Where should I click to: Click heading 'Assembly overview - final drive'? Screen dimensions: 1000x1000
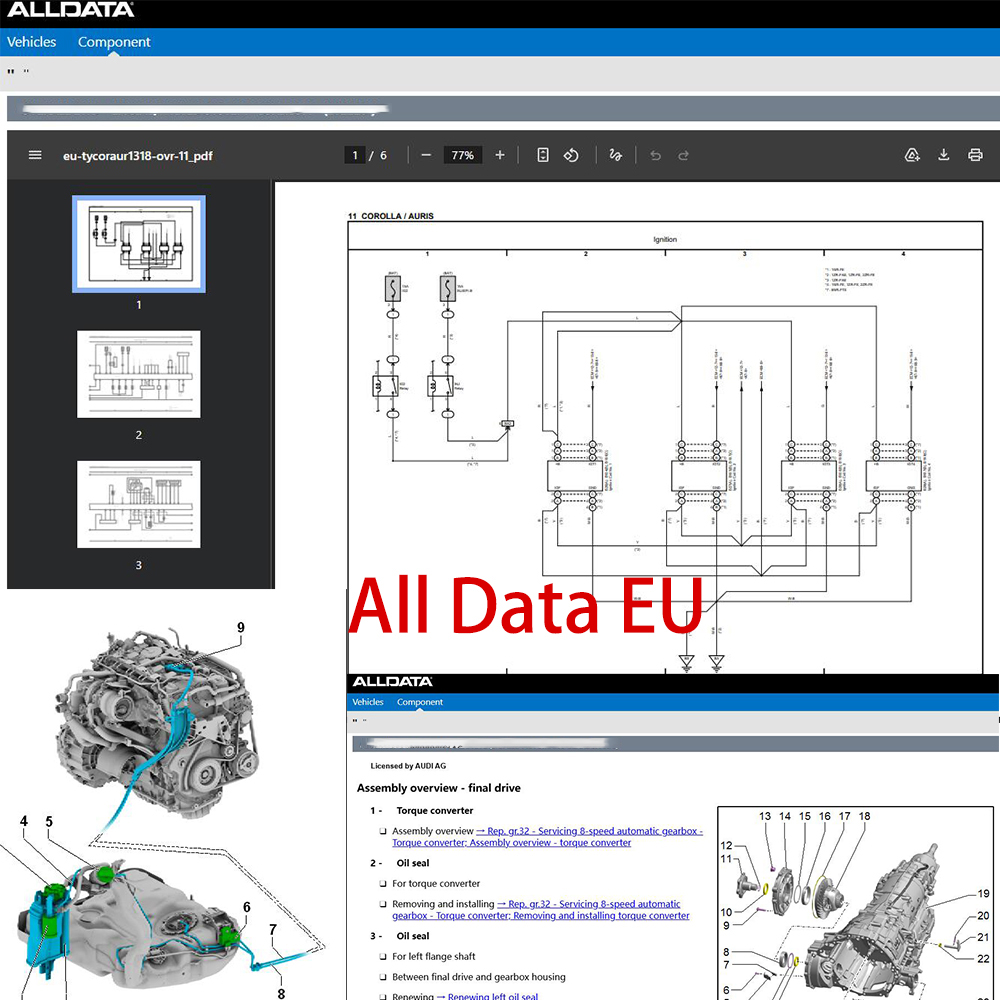click(438, 788)
